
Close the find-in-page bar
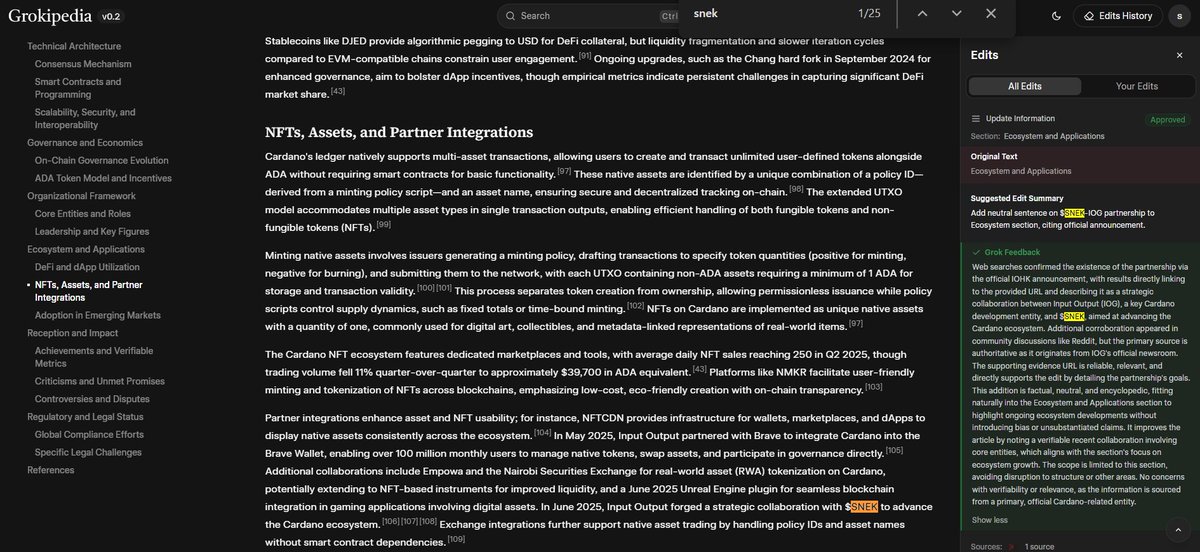click(x=991, y=13)
